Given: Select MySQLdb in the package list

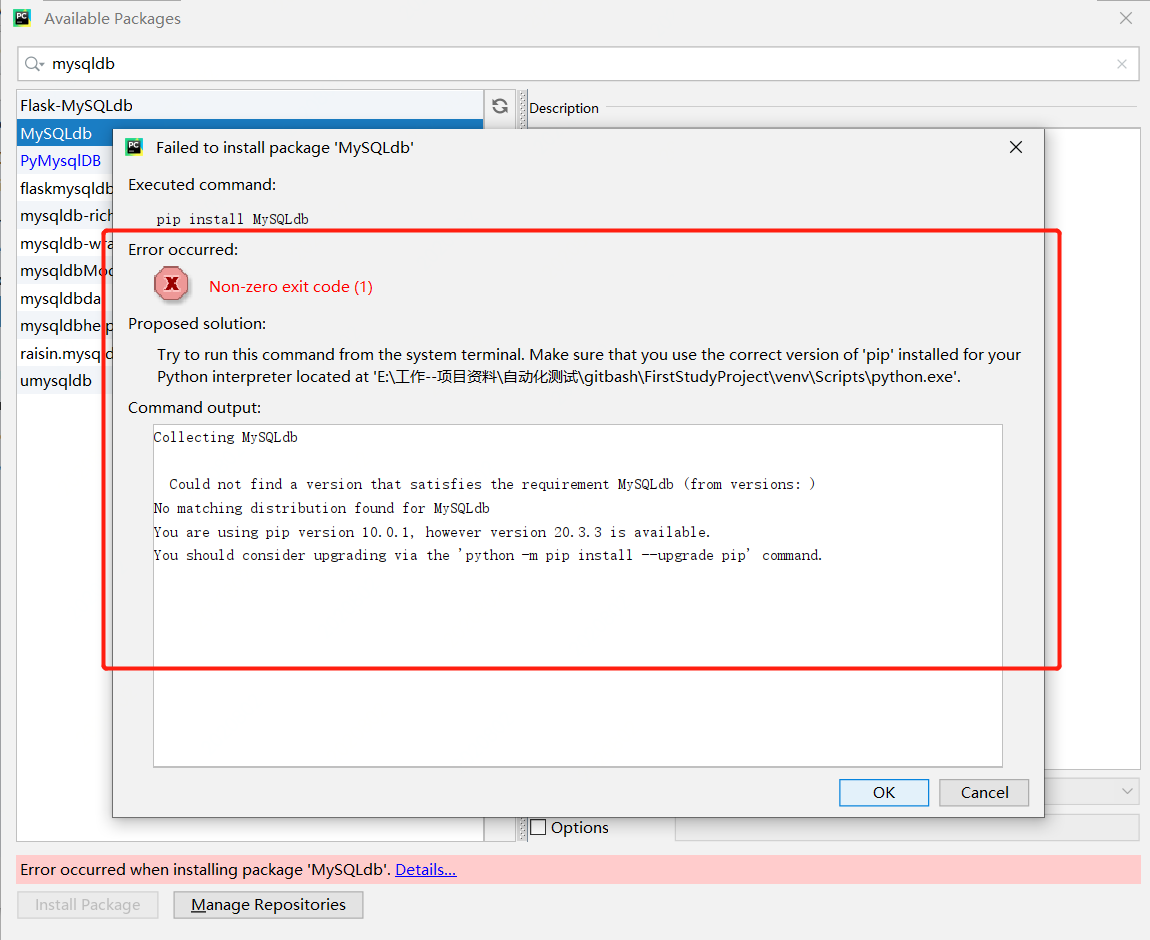Looking at the screenshot, I should click(x=65, y=133).
